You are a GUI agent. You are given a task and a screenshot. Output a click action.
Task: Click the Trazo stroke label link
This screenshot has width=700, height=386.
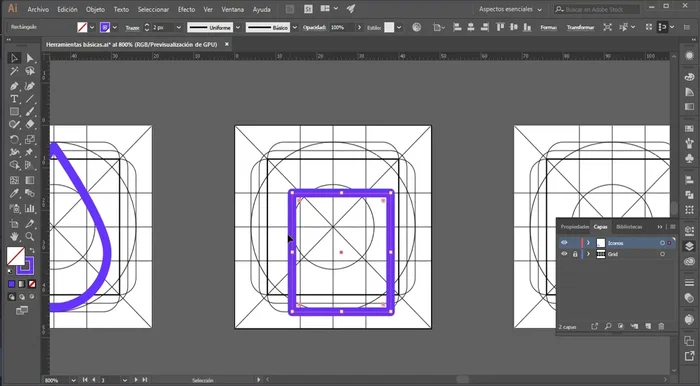132,28
